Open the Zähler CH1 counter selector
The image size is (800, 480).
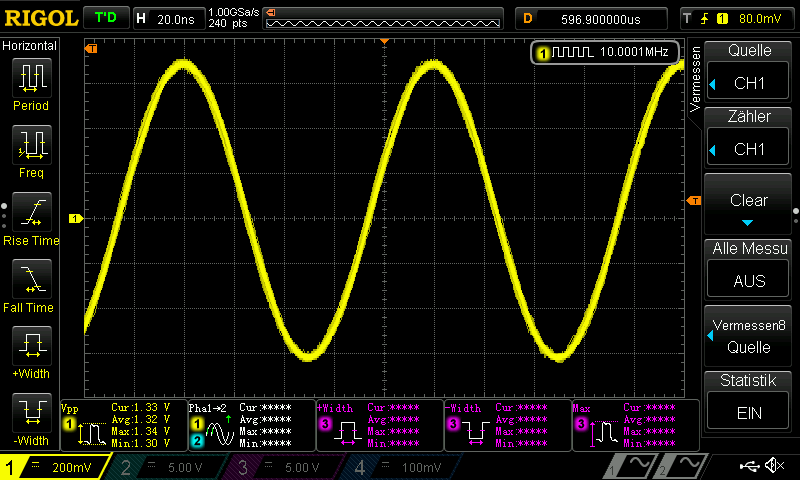(749, 135)
